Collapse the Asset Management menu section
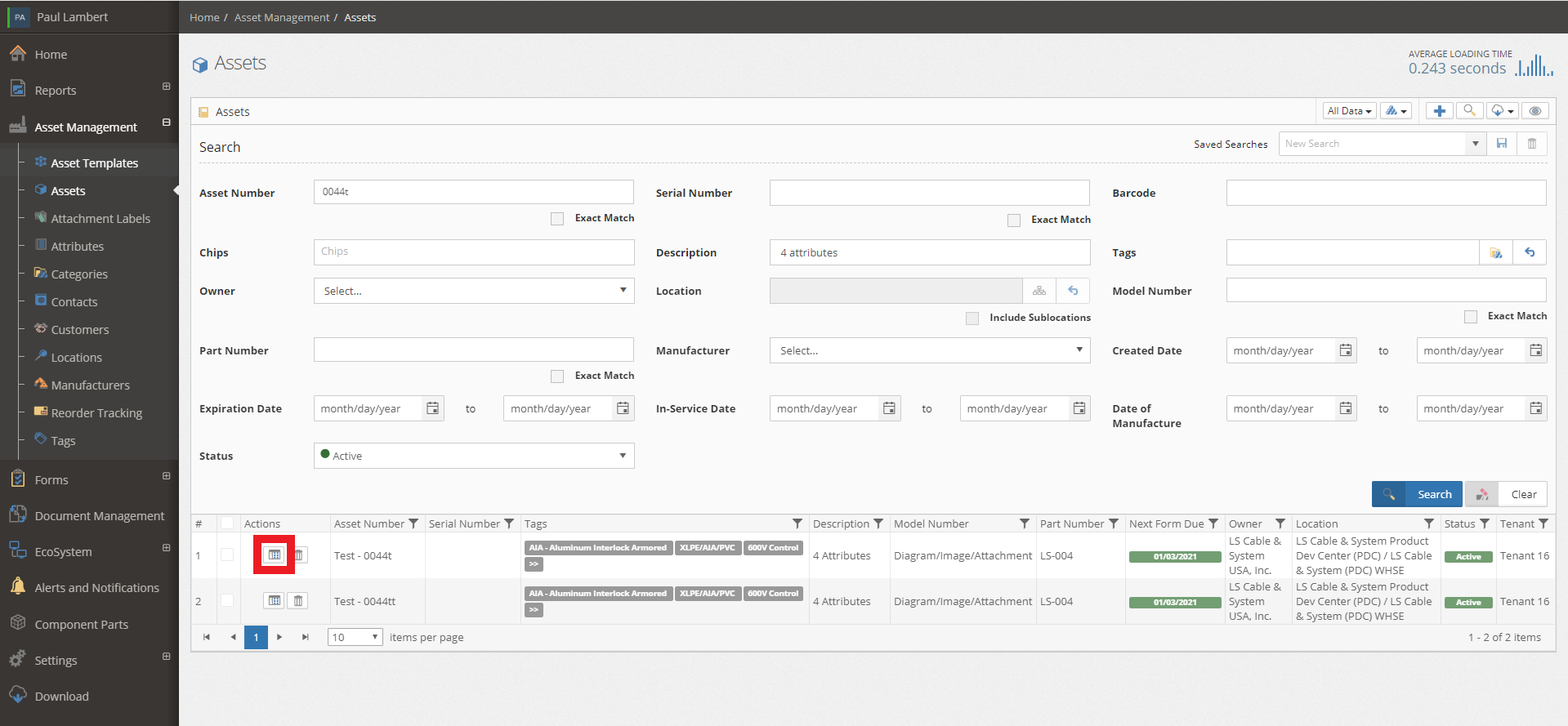1568x726 pixels. coord(167,122)
